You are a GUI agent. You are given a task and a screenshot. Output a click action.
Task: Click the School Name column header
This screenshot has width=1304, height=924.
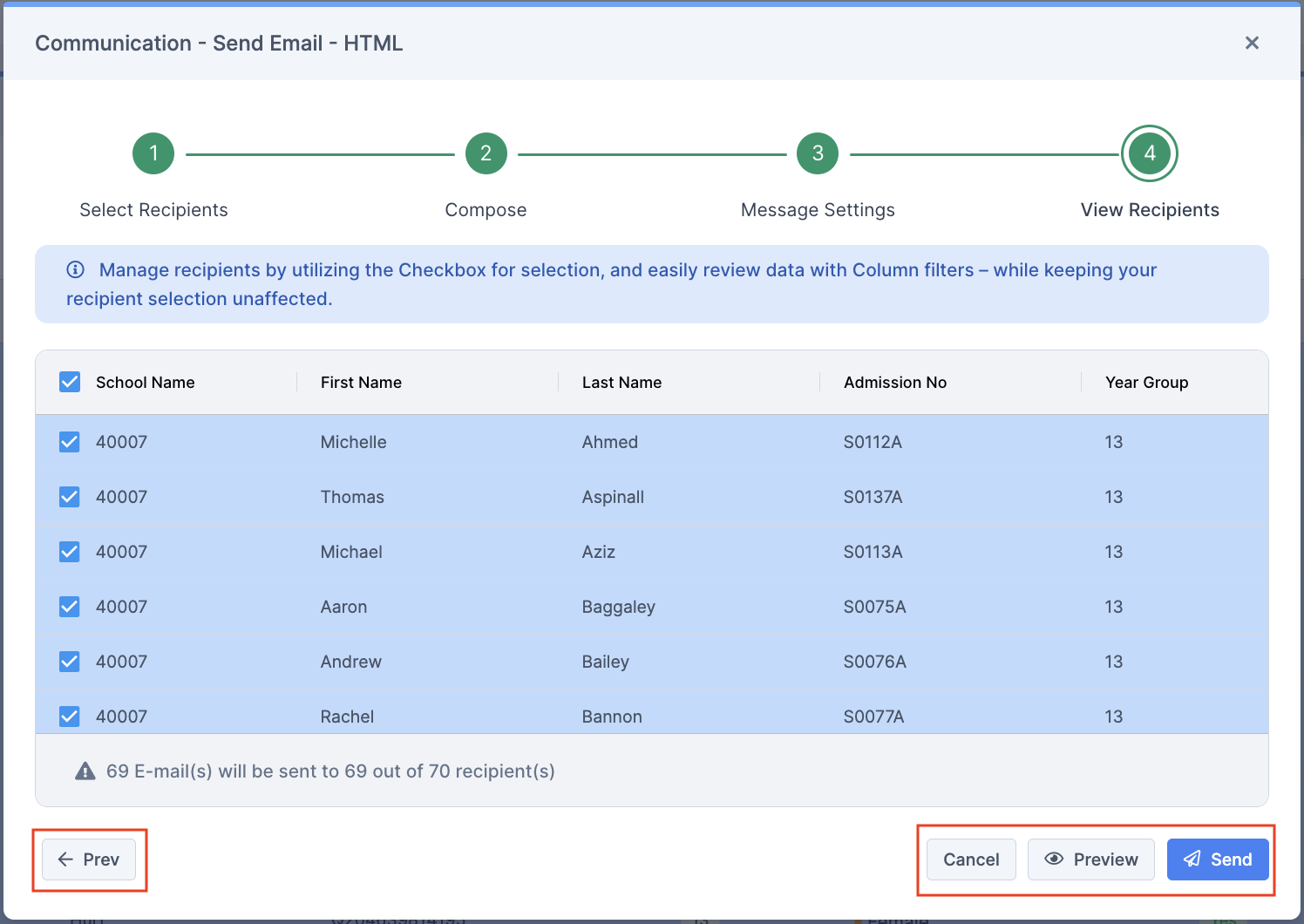click(x=145, y=382)
